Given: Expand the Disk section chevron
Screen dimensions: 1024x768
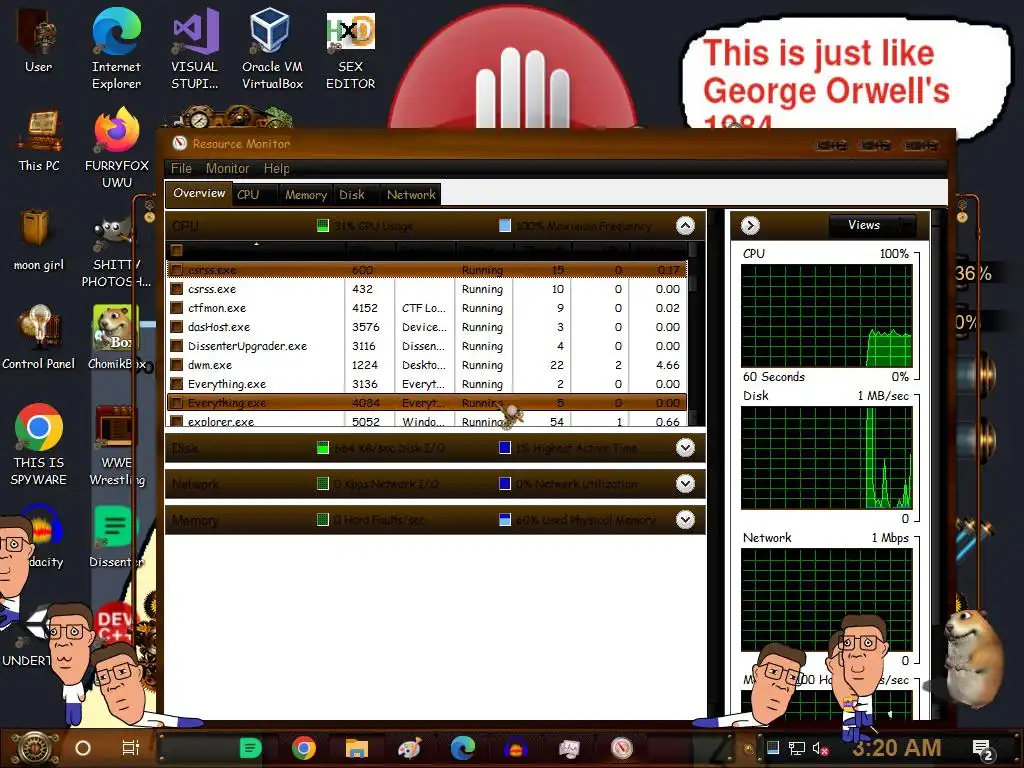Looking at the screenshot, I should [x=685, y=448].
